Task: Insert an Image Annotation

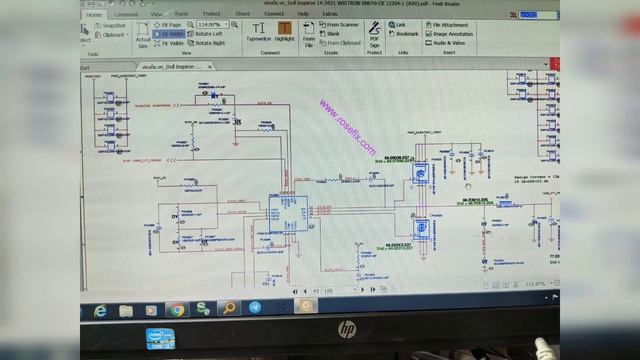Action: click(449, 34)
